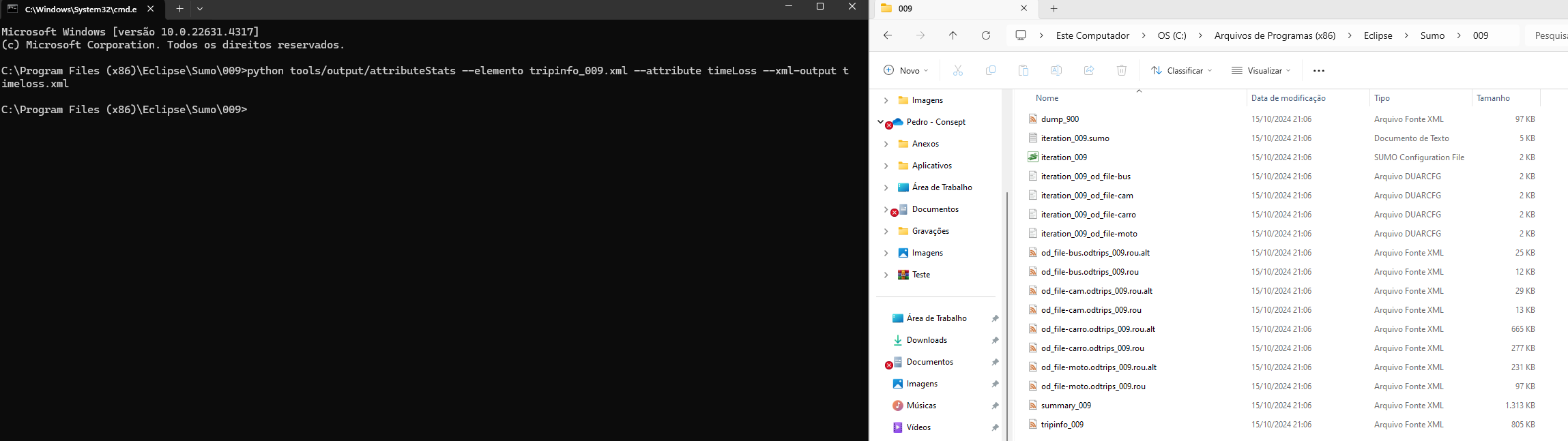1568x441 pixels.
Task: Select file iteration_009_od_file-cam
Action: point(1087,196)
